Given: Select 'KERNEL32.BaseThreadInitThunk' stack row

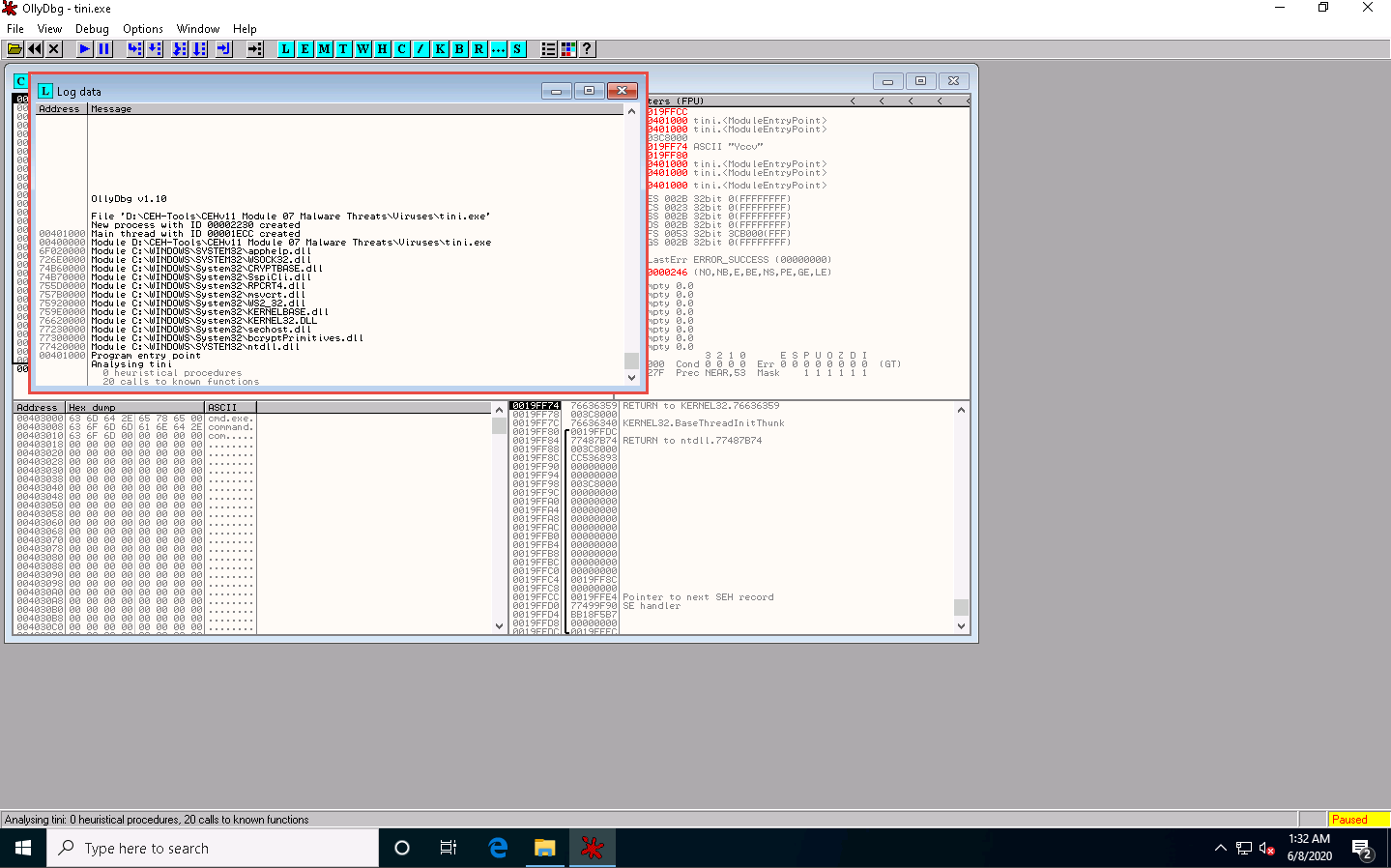Looking at the screenshot, I should click(704, 423).
